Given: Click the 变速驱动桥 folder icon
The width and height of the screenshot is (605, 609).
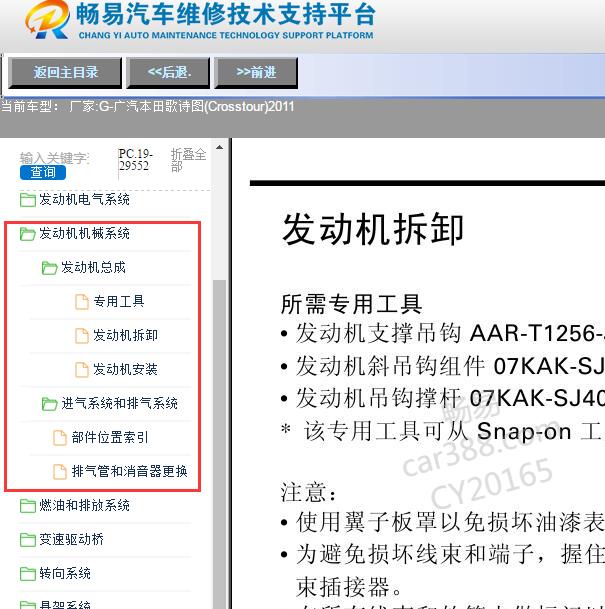Looking at the screenshot, I should click(x=28, y=540).
